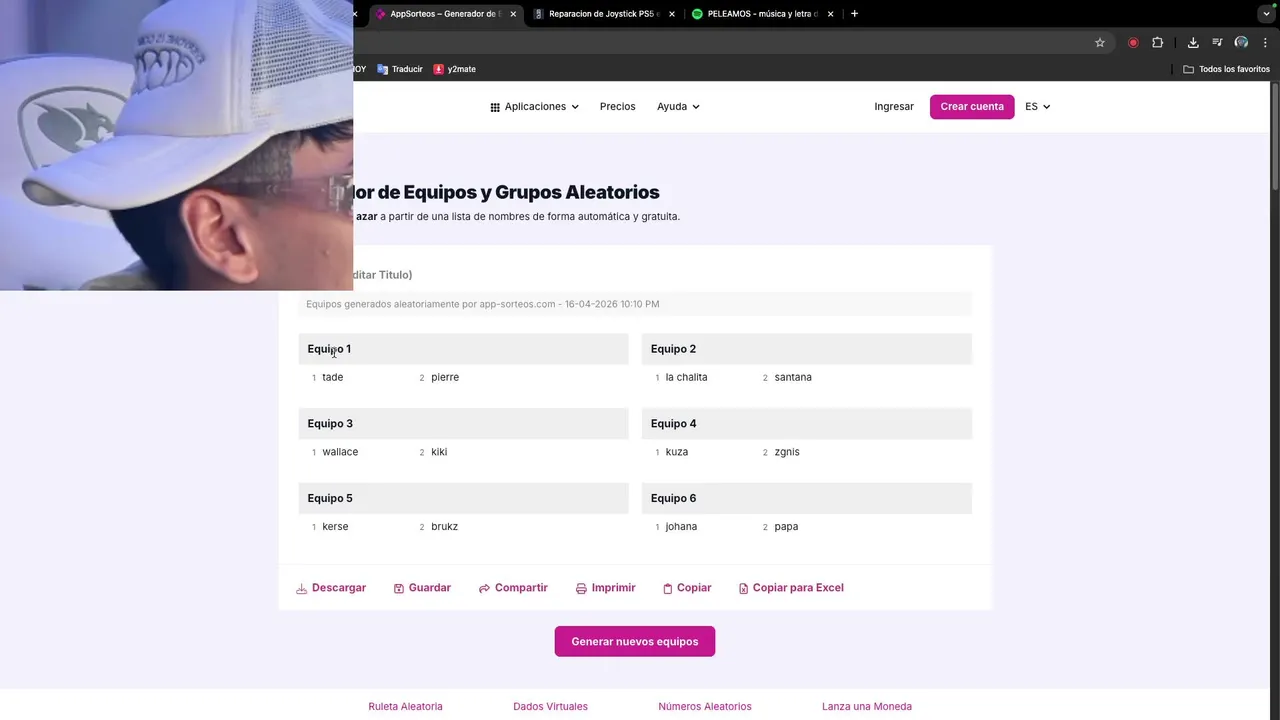Click Generar nuevos equipos button

click(x=635, y=641)
